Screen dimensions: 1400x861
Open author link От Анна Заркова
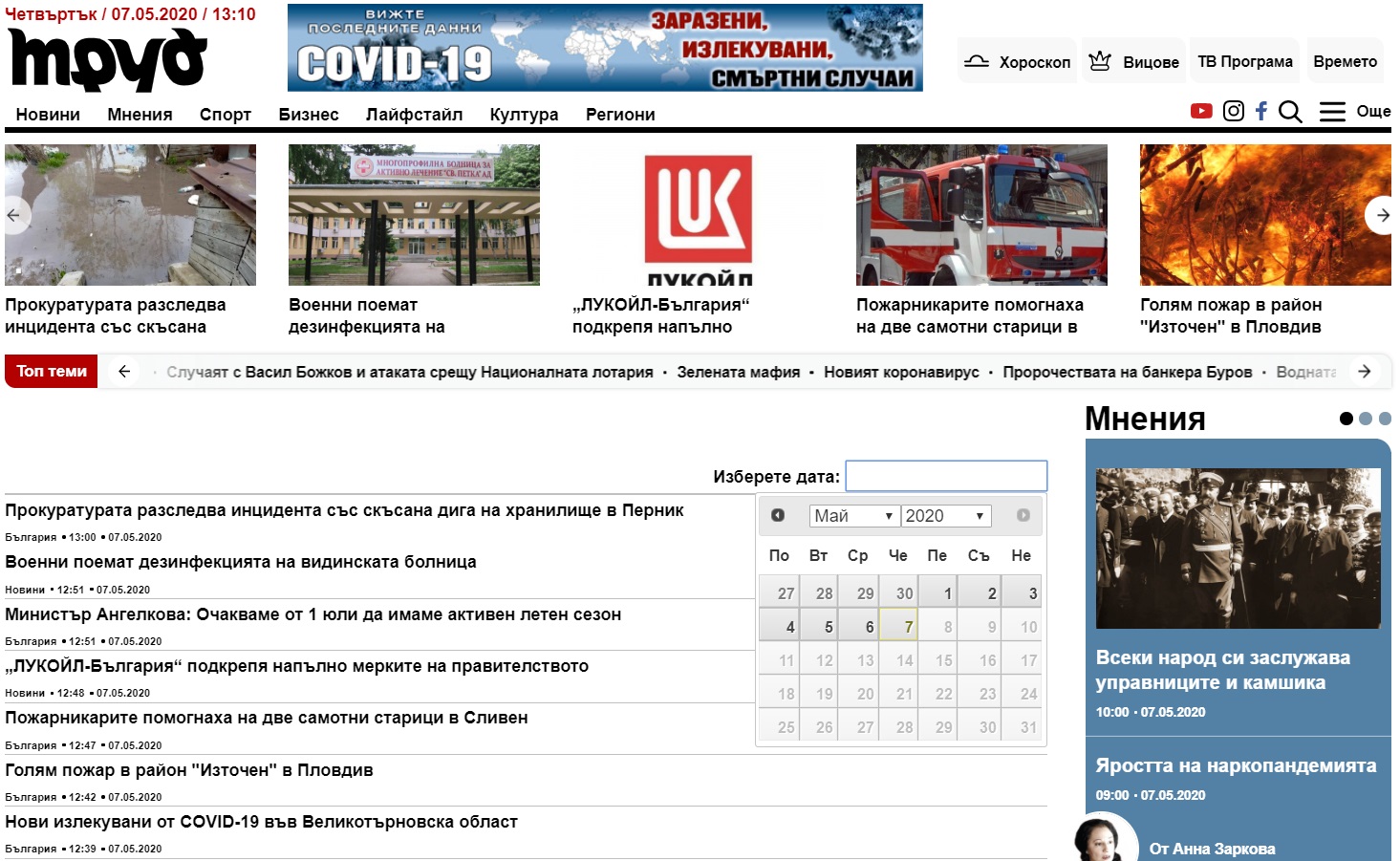[x=1212, y=849]
